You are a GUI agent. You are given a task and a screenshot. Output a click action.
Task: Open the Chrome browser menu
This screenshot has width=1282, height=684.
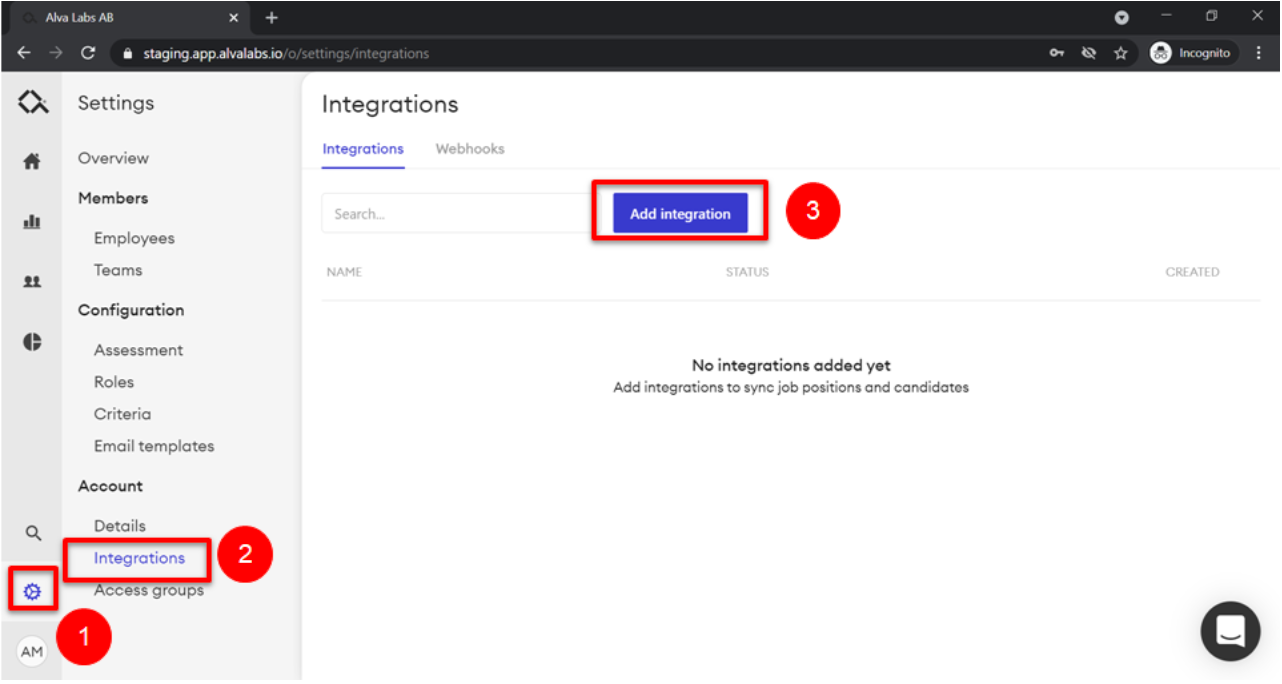point(1258,52)
